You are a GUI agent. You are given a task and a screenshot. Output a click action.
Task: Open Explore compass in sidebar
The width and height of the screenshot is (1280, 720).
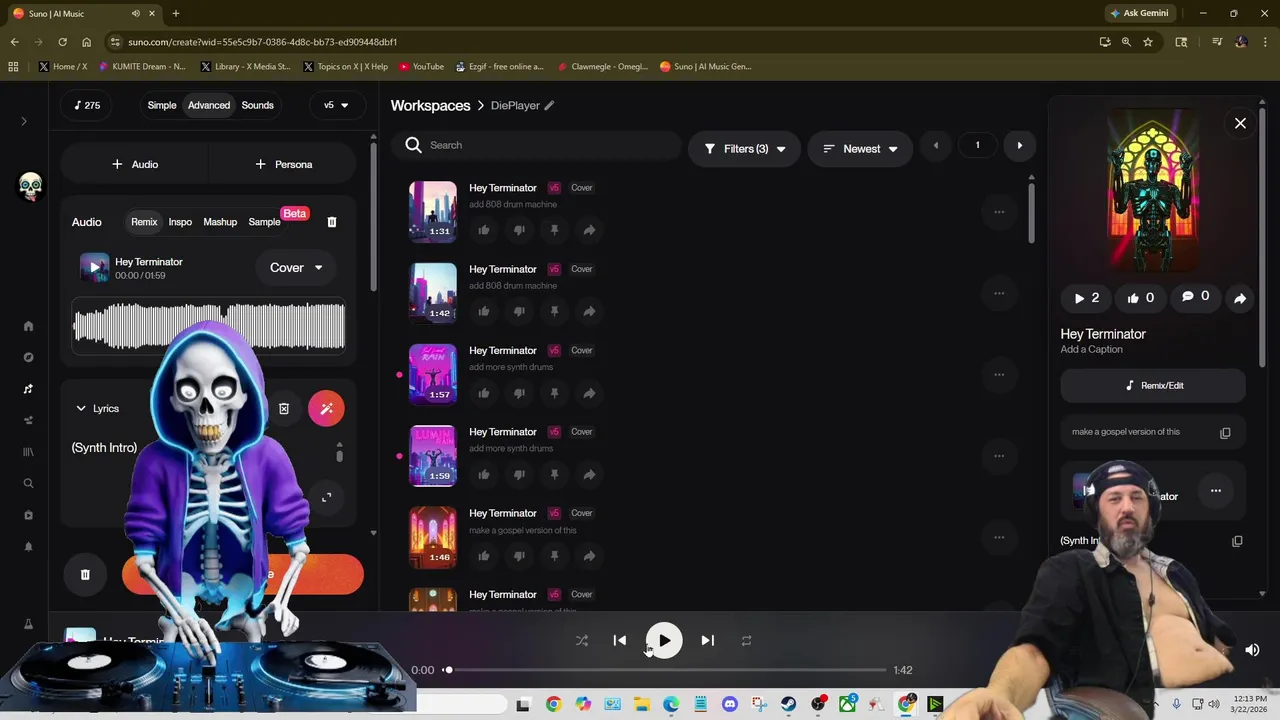tap(28, 357)
